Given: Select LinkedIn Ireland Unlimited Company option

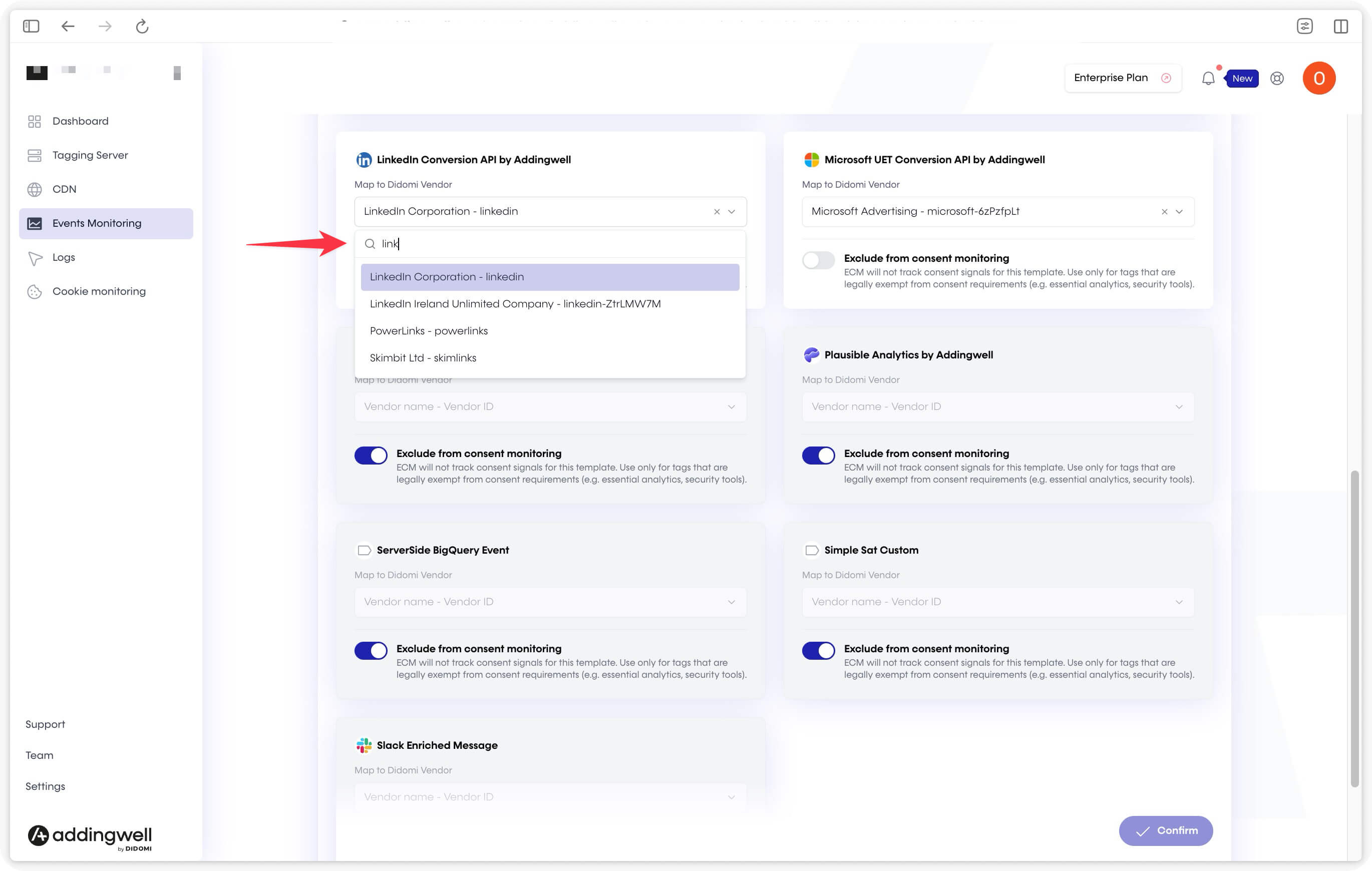Looking at the screenshot, I should tap(550, 304).
